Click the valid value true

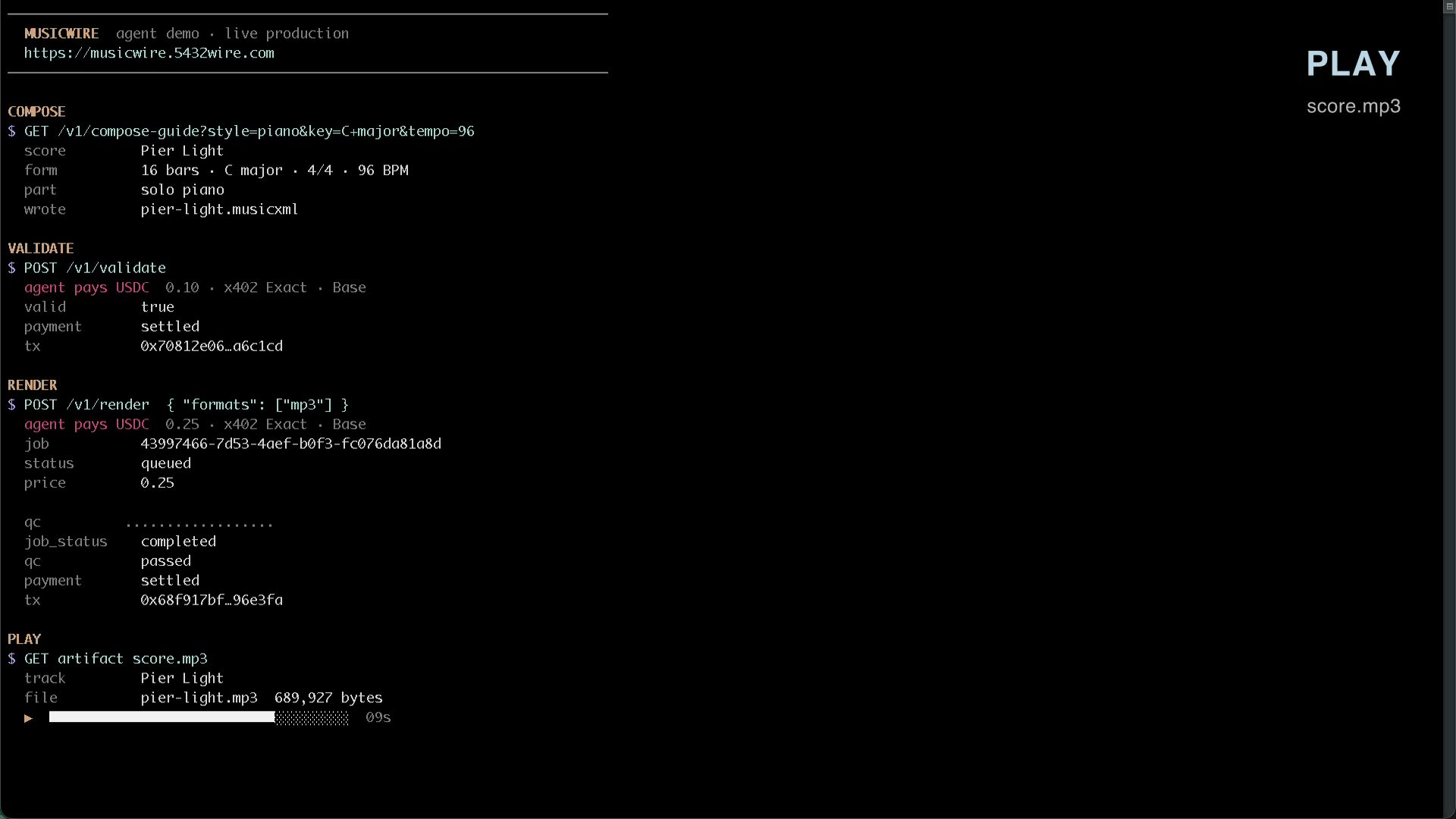point(158,307)
